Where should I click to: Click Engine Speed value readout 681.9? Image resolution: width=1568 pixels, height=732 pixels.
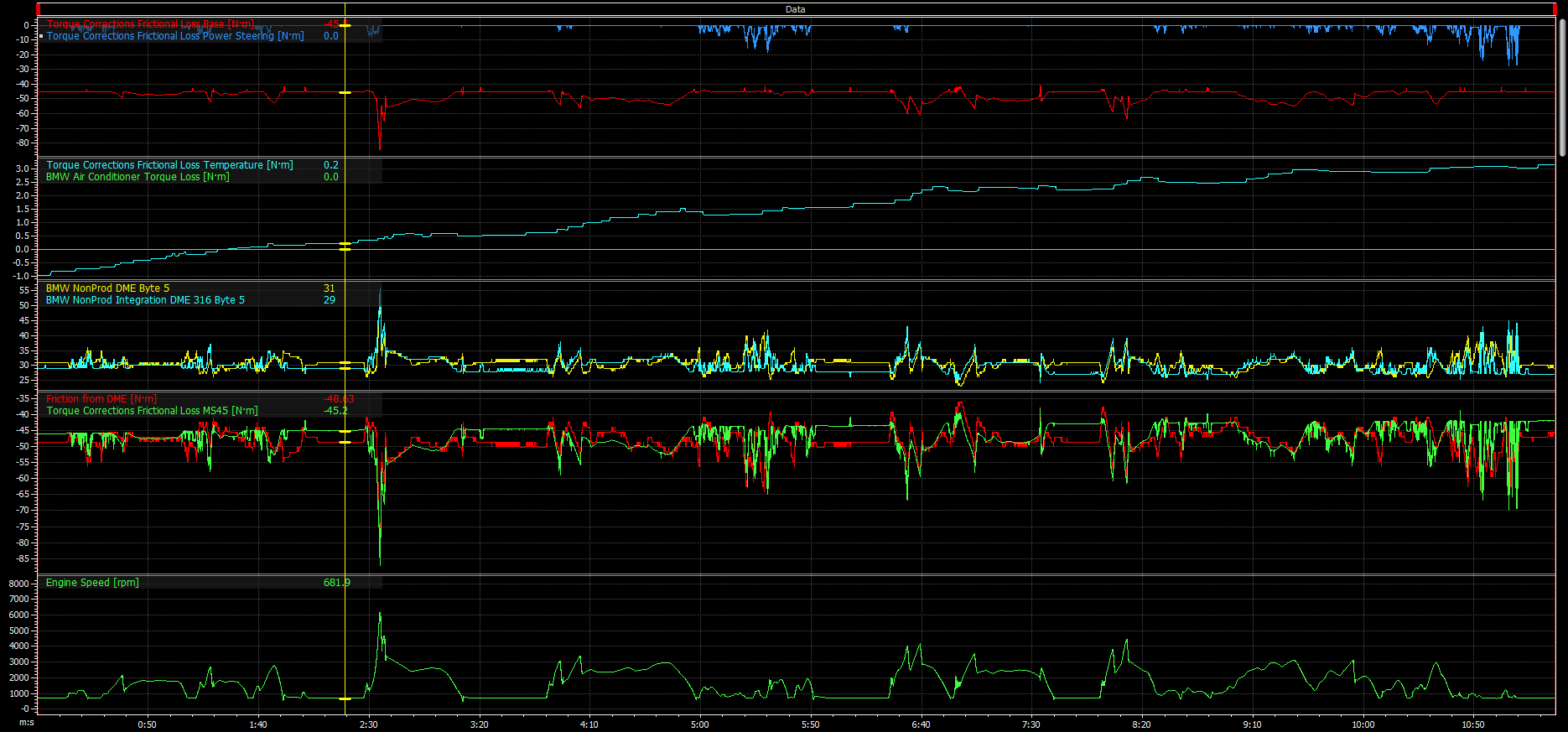click(336, 583)
